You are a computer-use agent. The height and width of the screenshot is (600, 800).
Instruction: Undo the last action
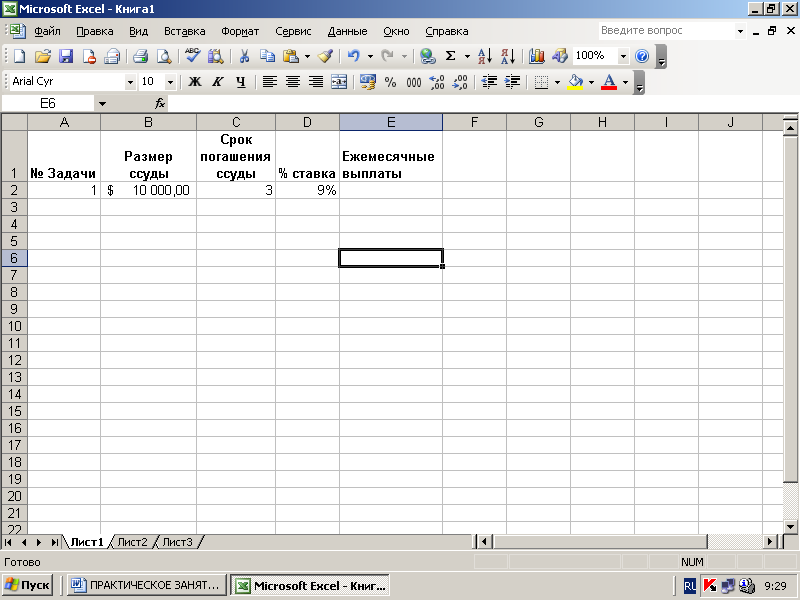[x=354, y=56]
